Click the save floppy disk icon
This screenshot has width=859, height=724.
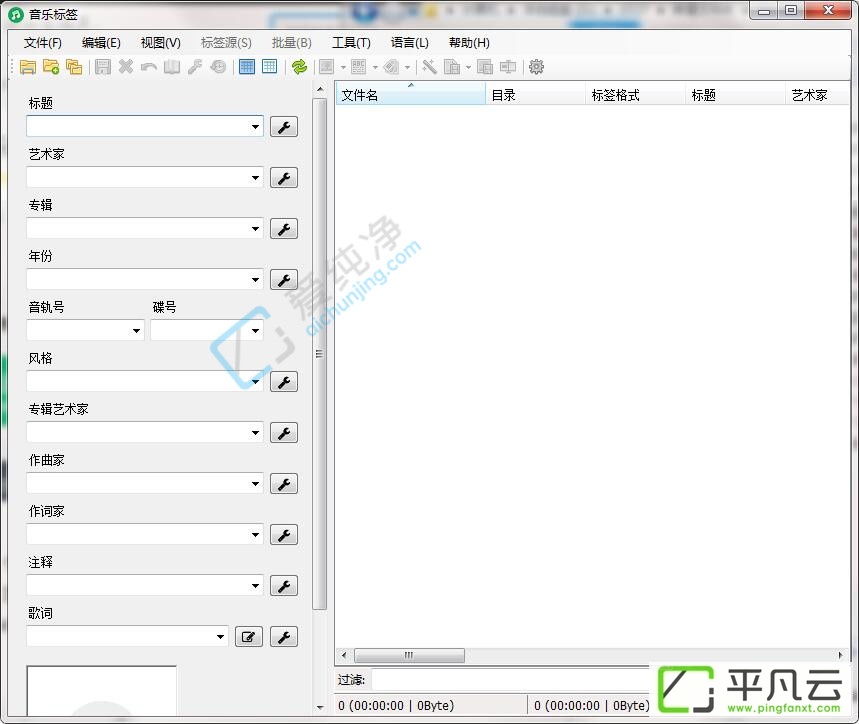coord(103,67)
